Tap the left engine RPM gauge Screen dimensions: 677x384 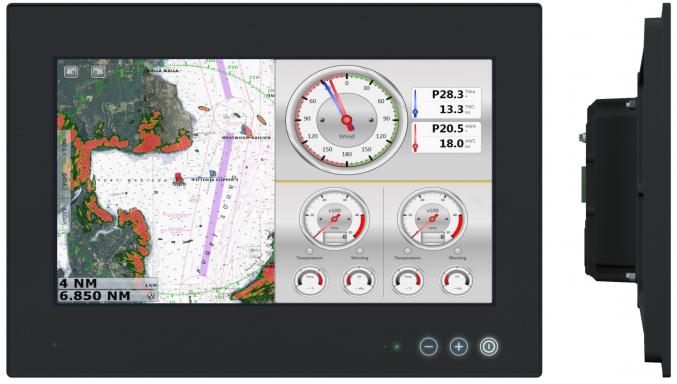(335, 218)
